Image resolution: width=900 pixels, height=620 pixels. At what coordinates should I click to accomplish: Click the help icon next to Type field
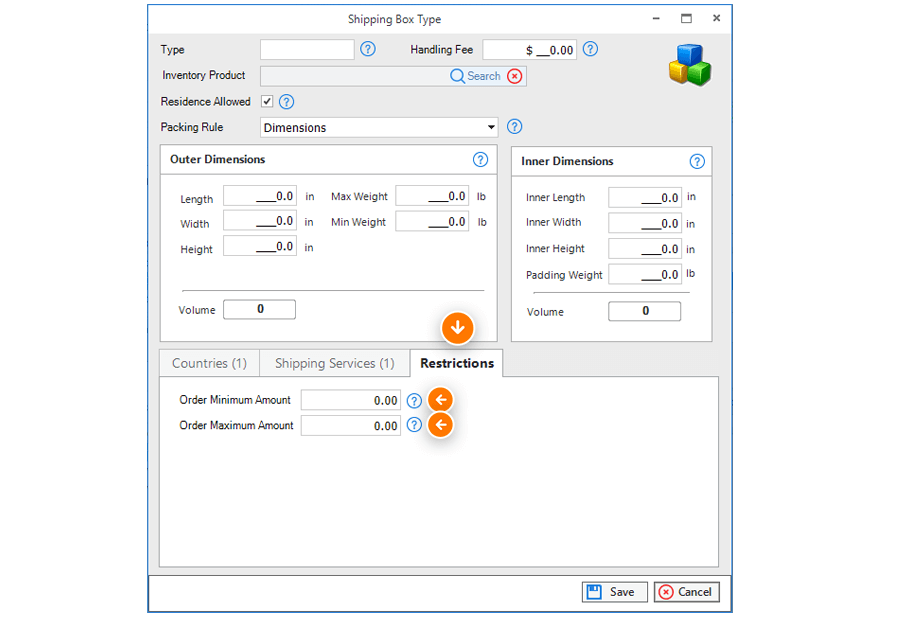(368, 49)
